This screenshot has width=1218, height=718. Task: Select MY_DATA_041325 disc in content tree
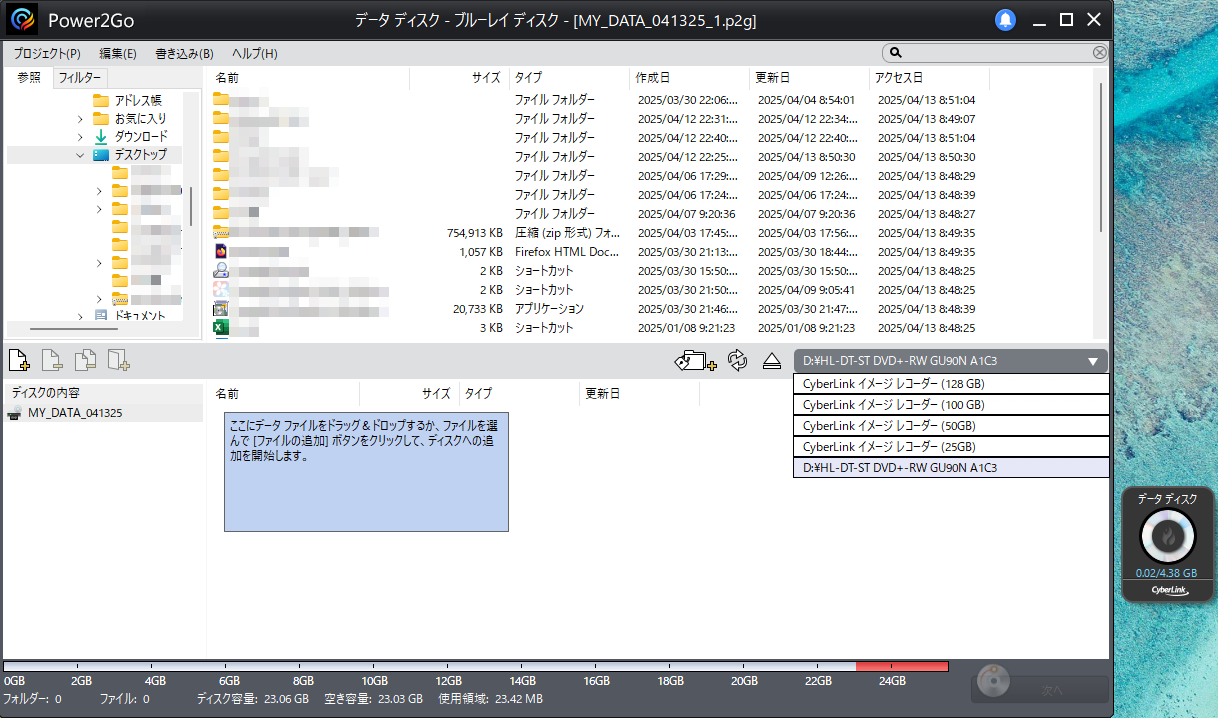[75, 413]
